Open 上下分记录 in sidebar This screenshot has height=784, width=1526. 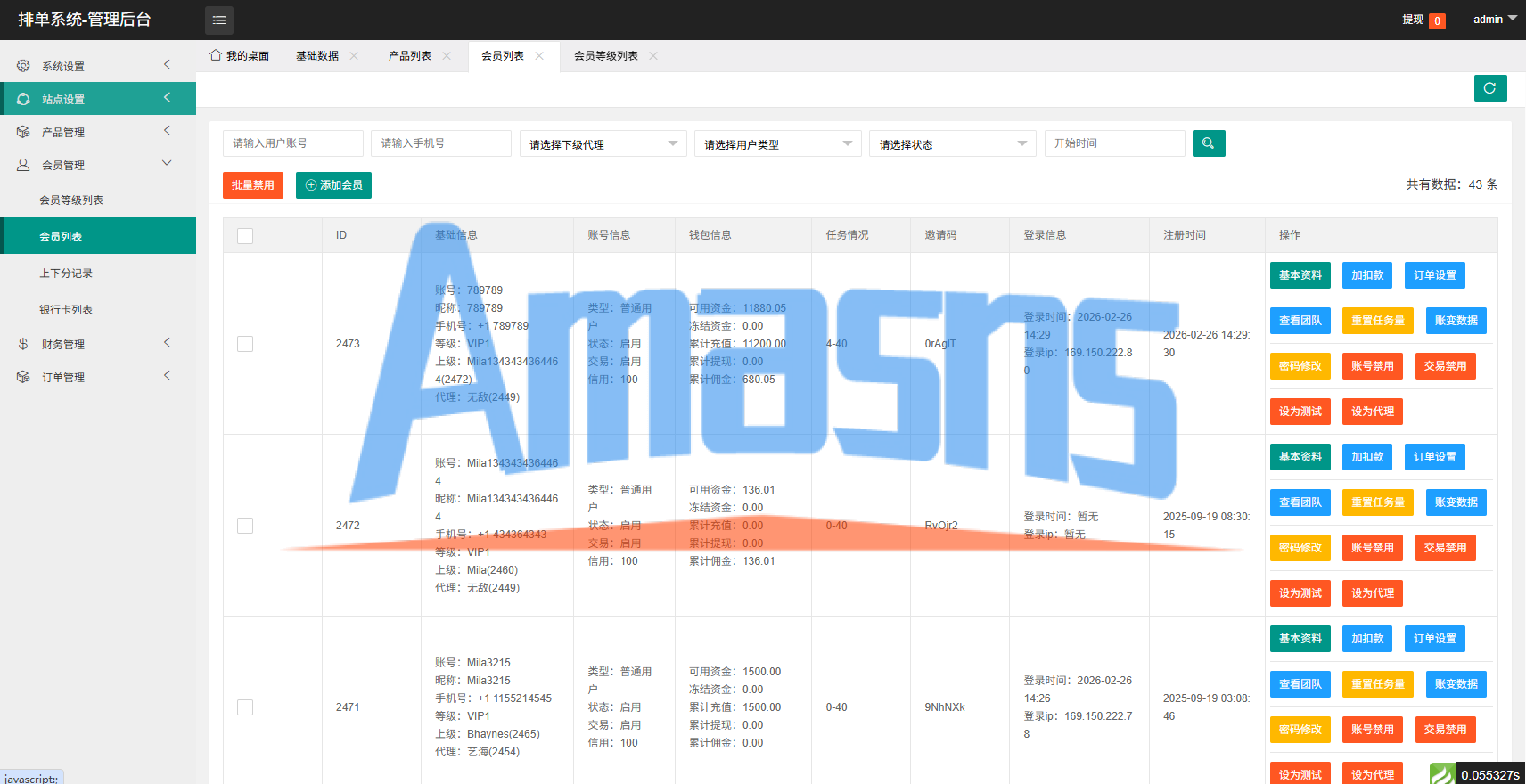(x=98, y=273)
